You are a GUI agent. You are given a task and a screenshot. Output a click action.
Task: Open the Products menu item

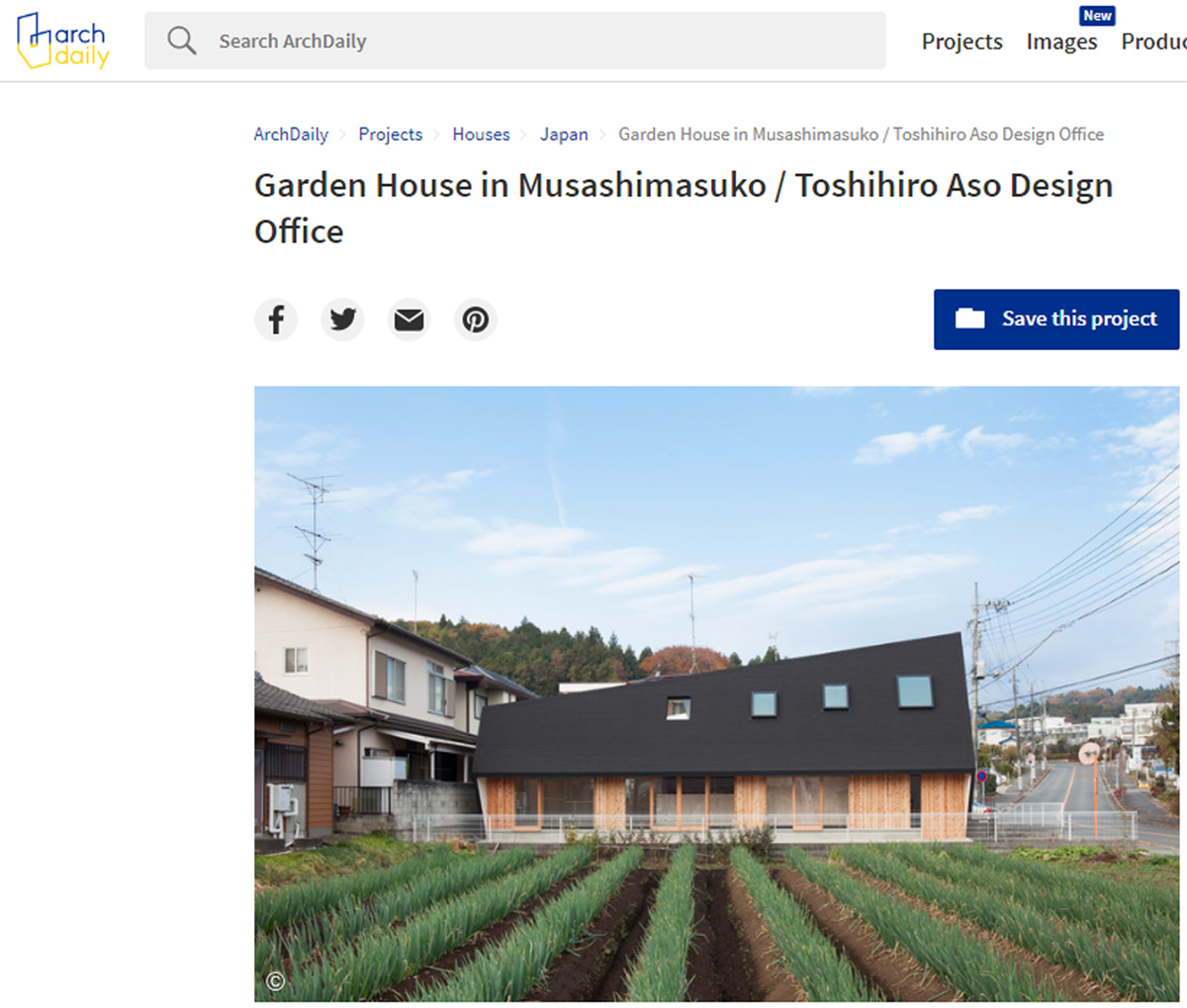pyautogui.click(x=1153, y=42)
